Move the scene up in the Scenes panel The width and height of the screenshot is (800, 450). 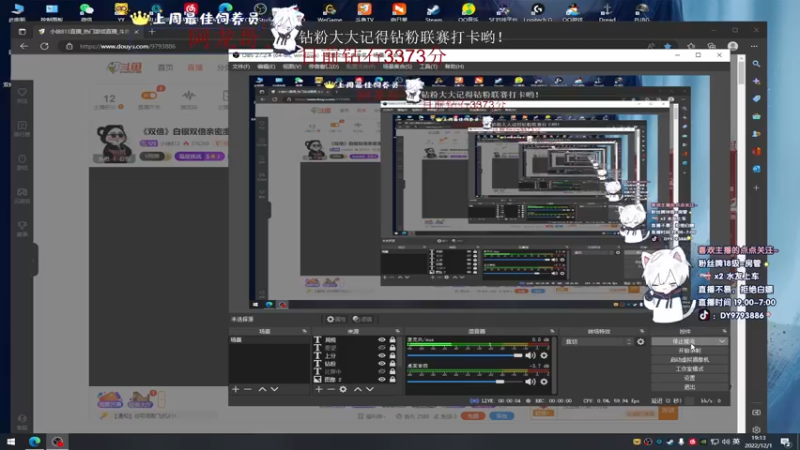(262, 389)
